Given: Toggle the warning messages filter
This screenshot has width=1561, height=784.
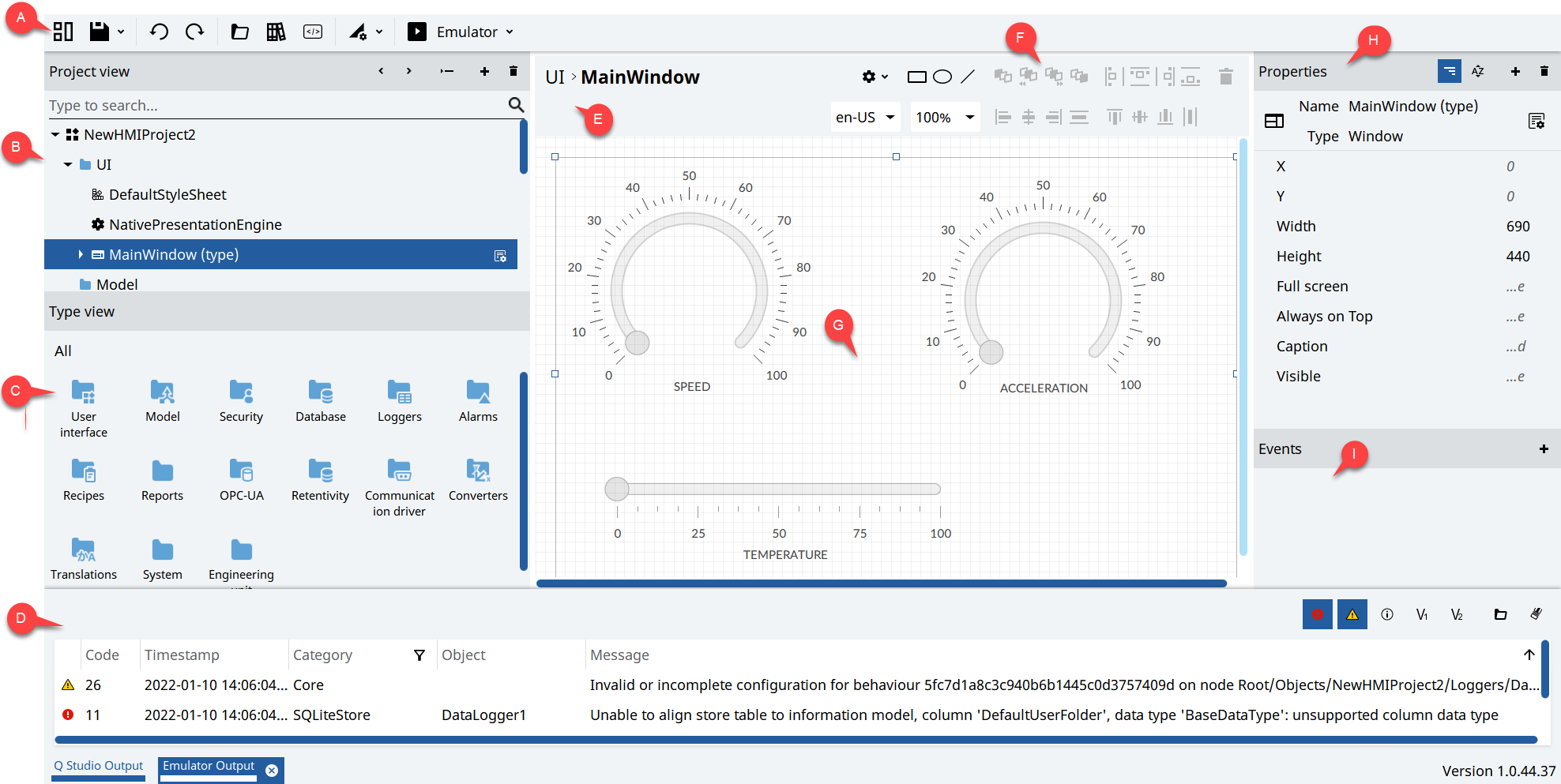Looking at the screenshot, I should 1352,614.
